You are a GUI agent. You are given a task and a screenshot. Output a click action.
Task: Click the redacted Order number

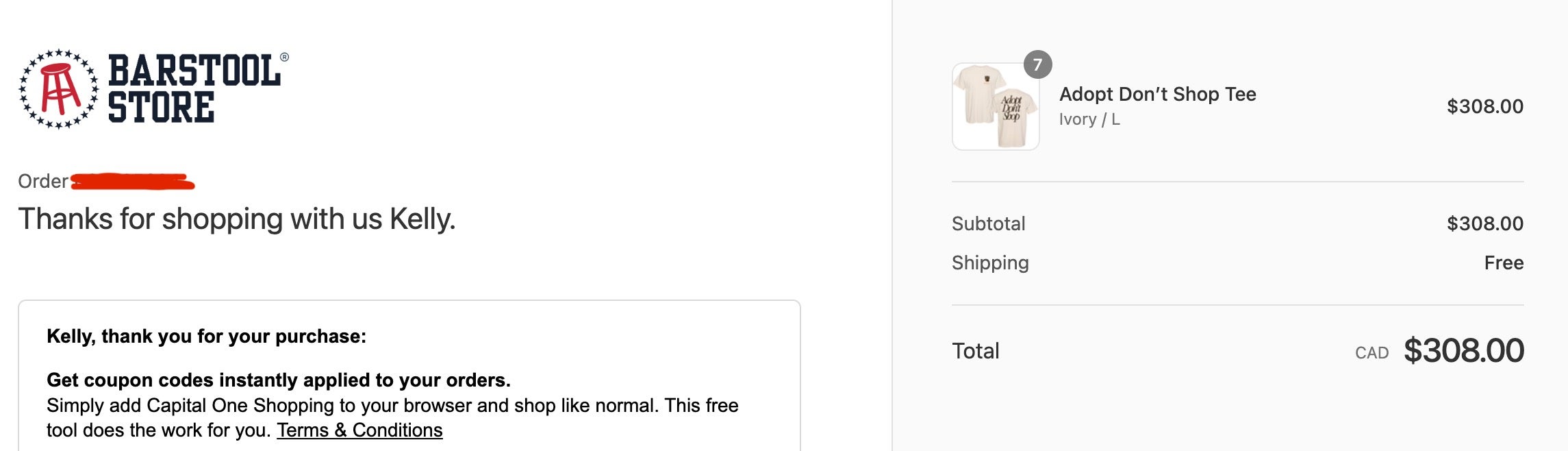tap(132, 182)
